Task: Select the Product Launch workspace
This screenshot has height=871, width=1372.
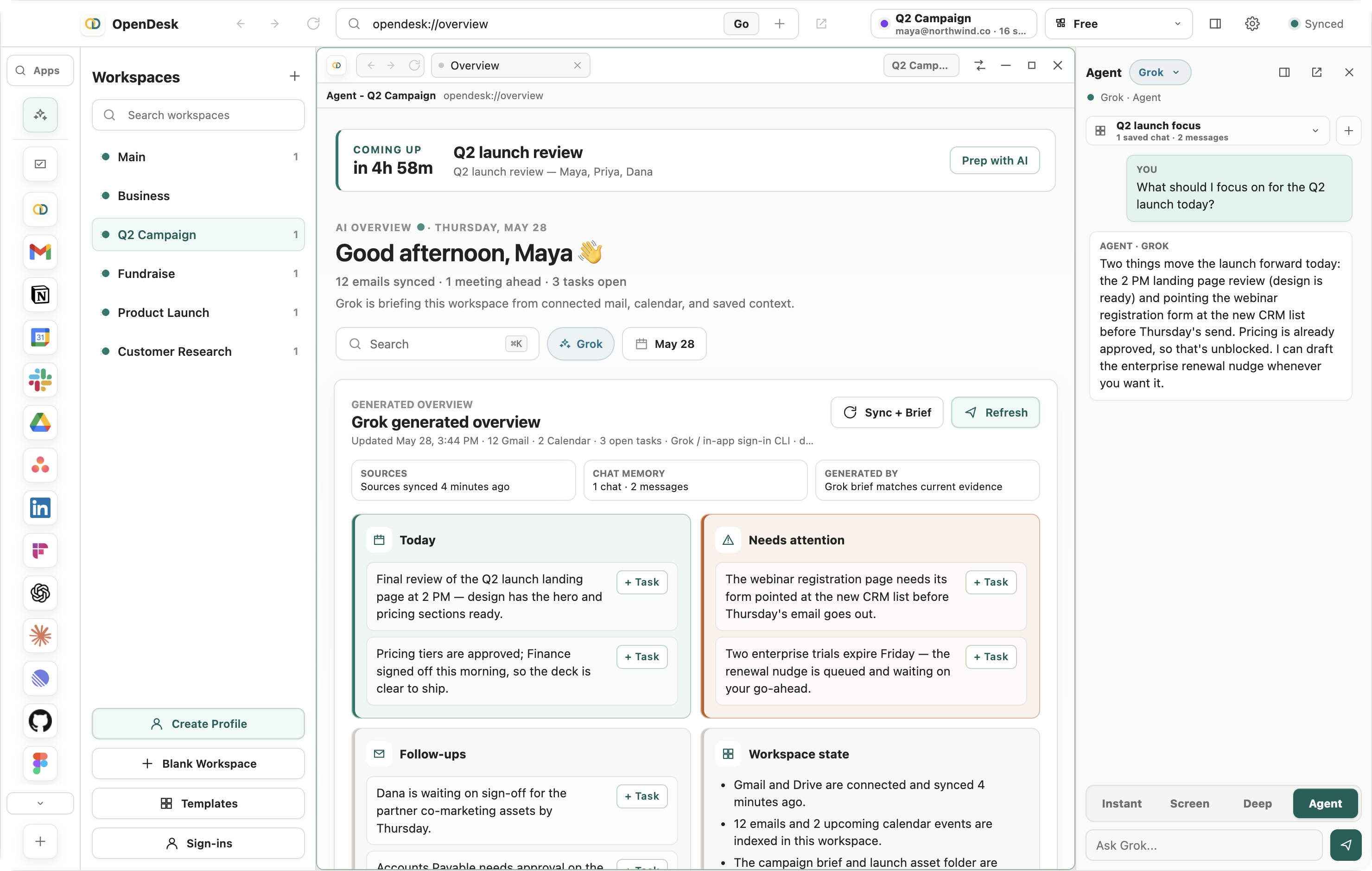Action: pos(198,312)
